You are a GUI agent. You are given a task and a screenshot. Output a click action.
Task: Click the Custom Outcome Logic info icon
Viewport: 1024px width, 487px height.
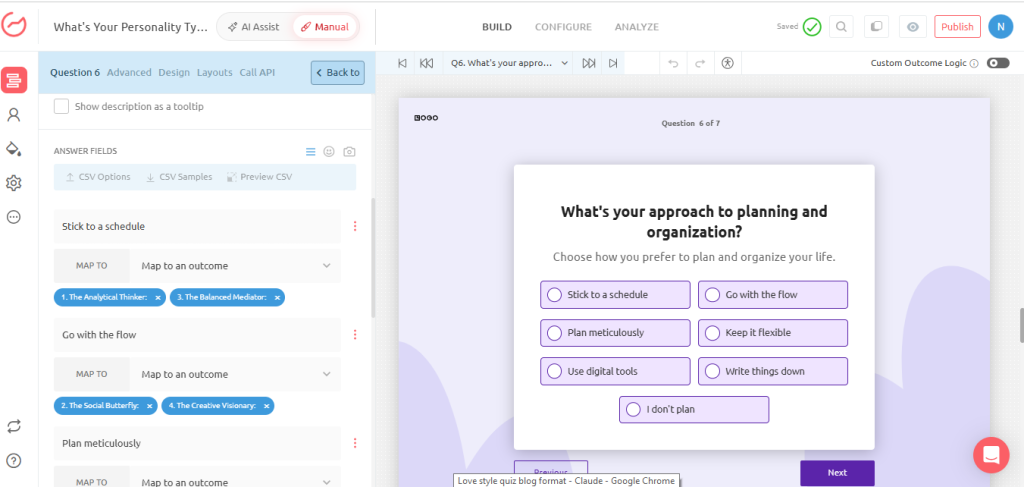tap(974, 64)
